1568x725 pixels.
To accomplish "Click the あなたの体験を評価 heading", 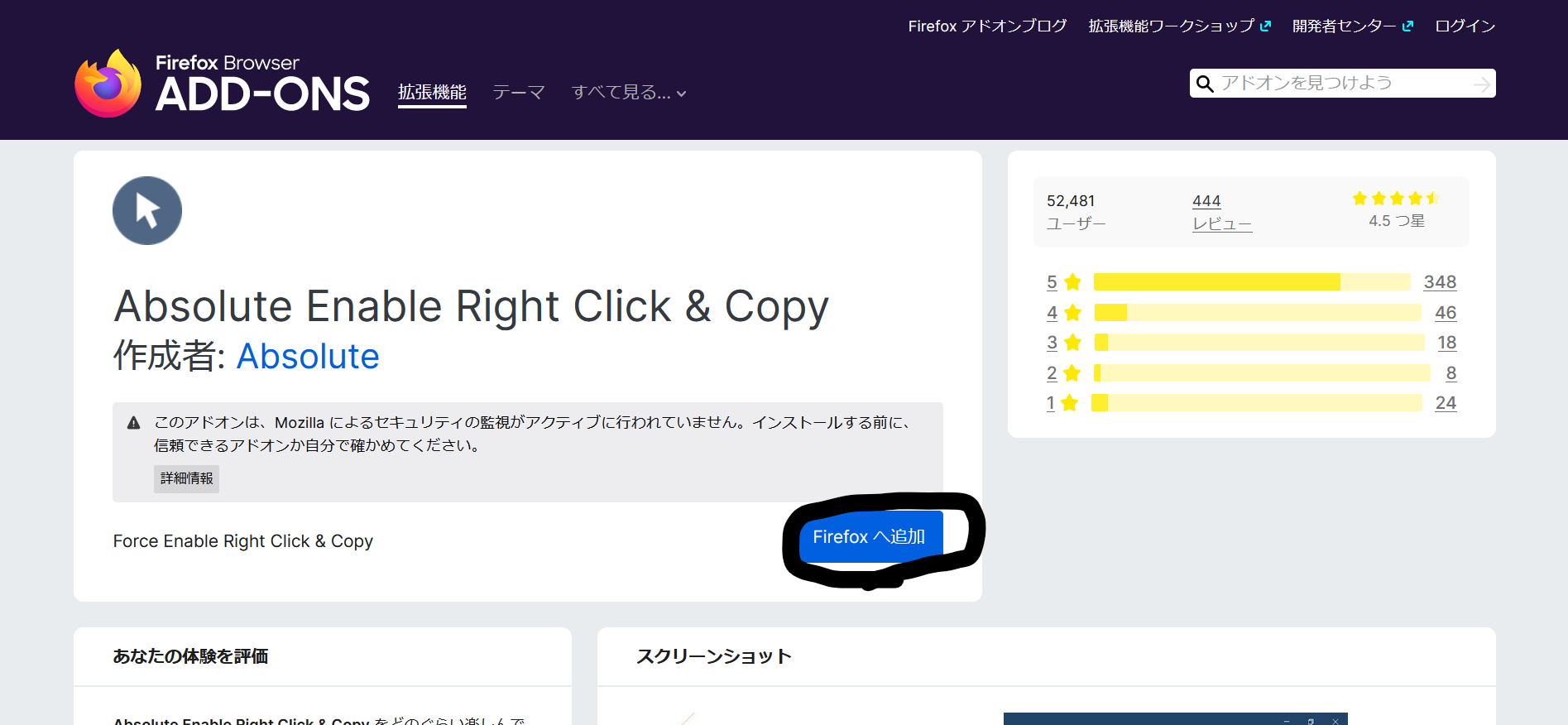I will coord(190,656).
